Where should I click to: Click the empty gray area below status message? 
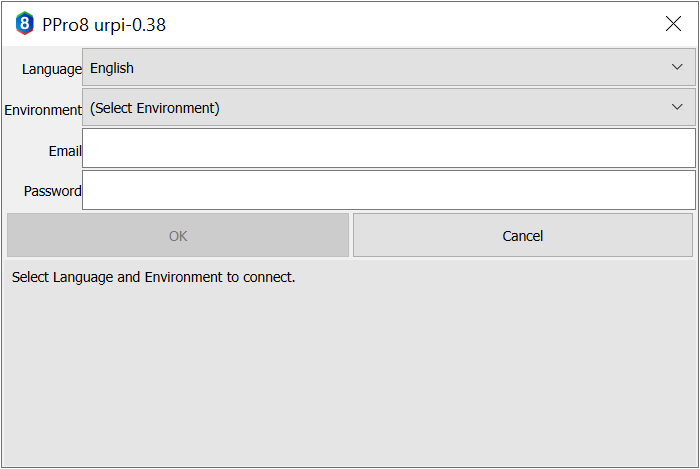click(x=350, y=380)
